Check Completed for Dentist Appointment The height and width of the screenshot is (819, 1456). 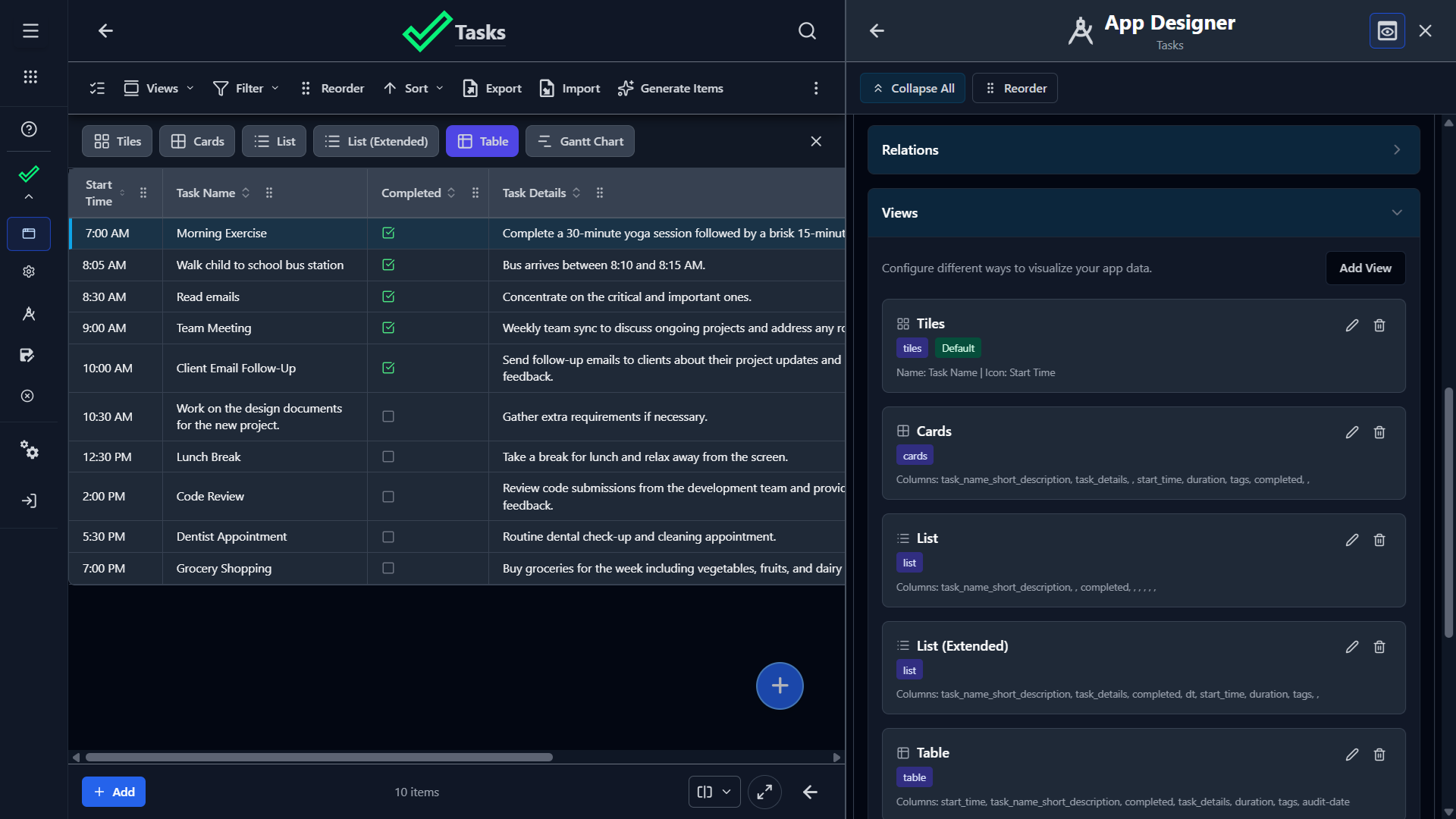388,537
